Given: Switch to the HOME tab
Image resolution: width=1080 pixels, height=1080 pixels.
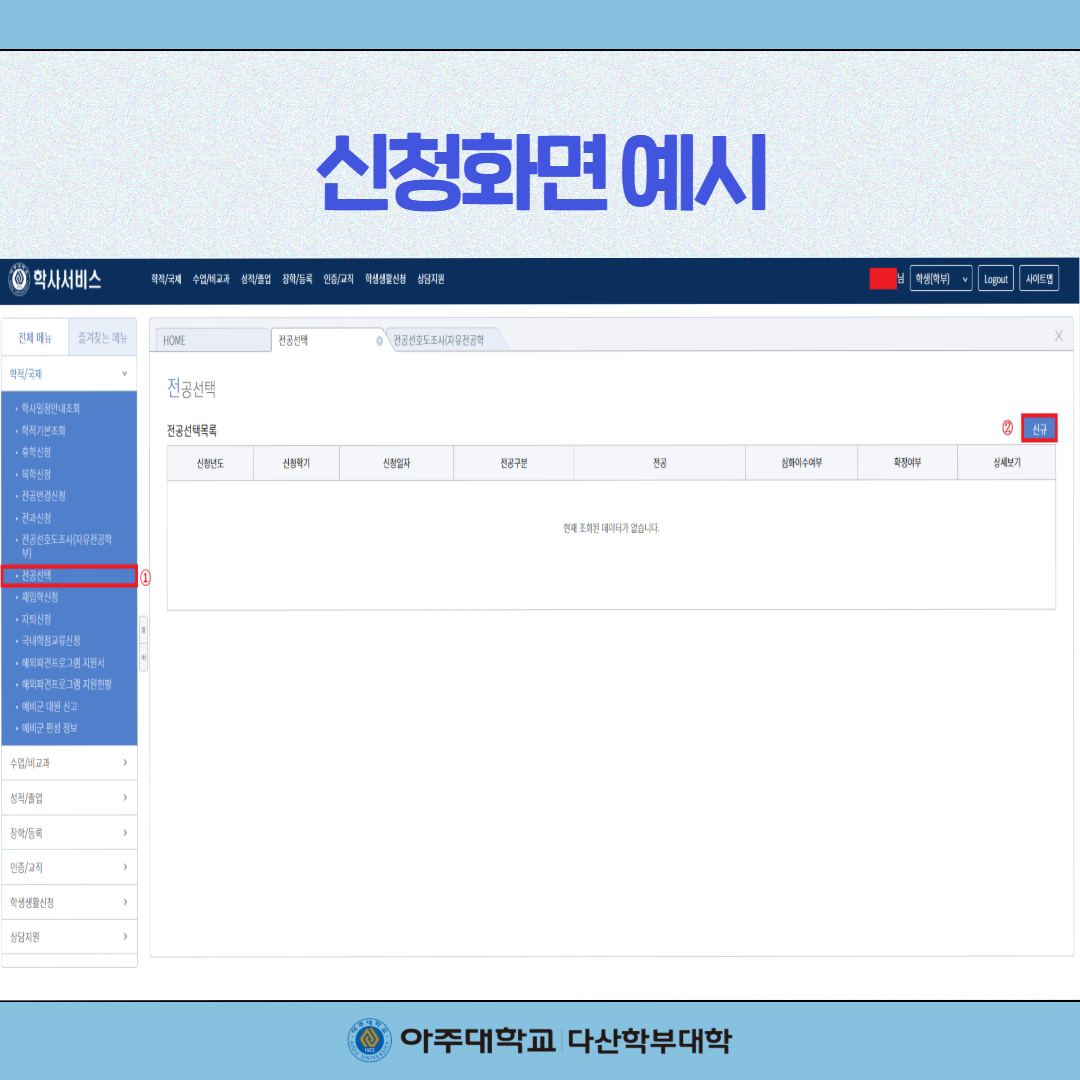Looking at the screenshot, I should pyautogui.click(x=211, y=340).
